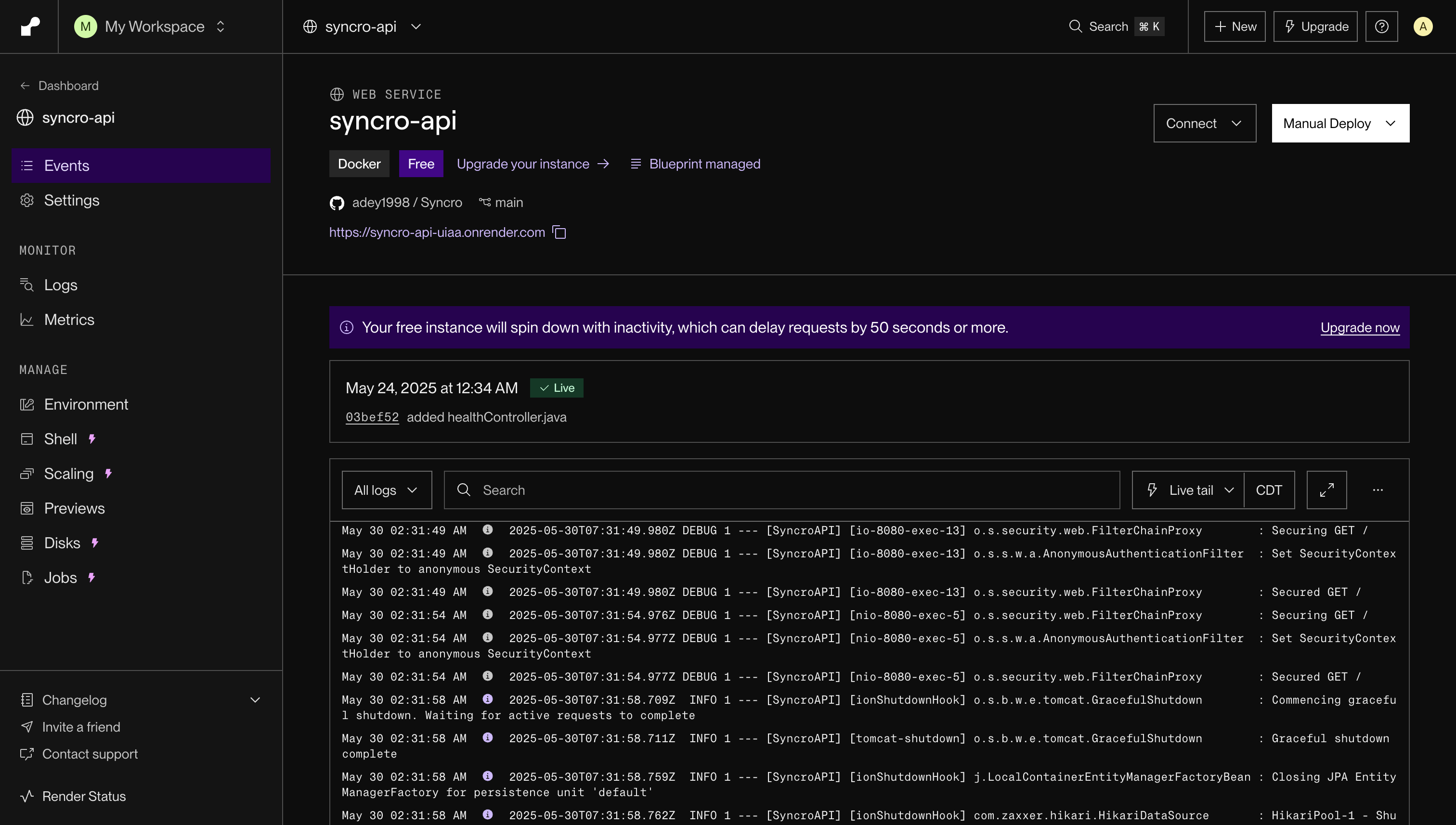Open Logs under Monitor
This screenshot has width=1456, height=825.
tap(141, 284)
